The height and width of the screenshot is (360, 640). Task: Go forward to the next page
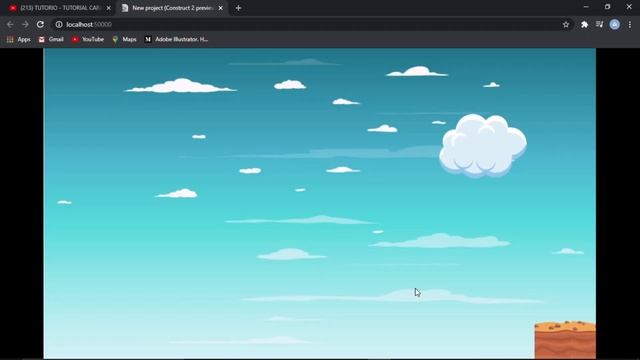click(25, 24)
